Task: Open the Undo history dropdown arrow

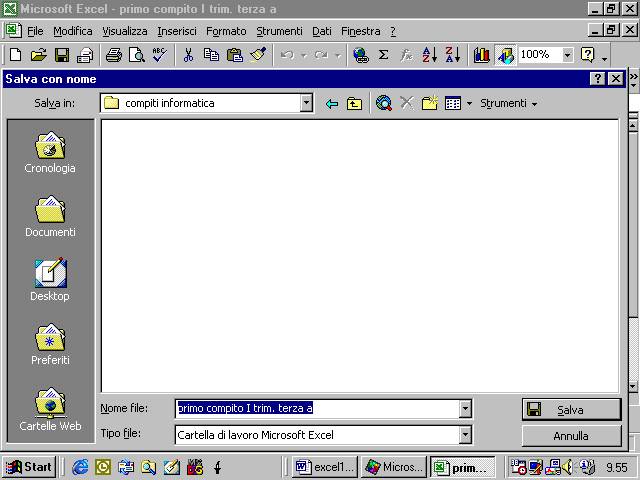Action: [304, 55]
